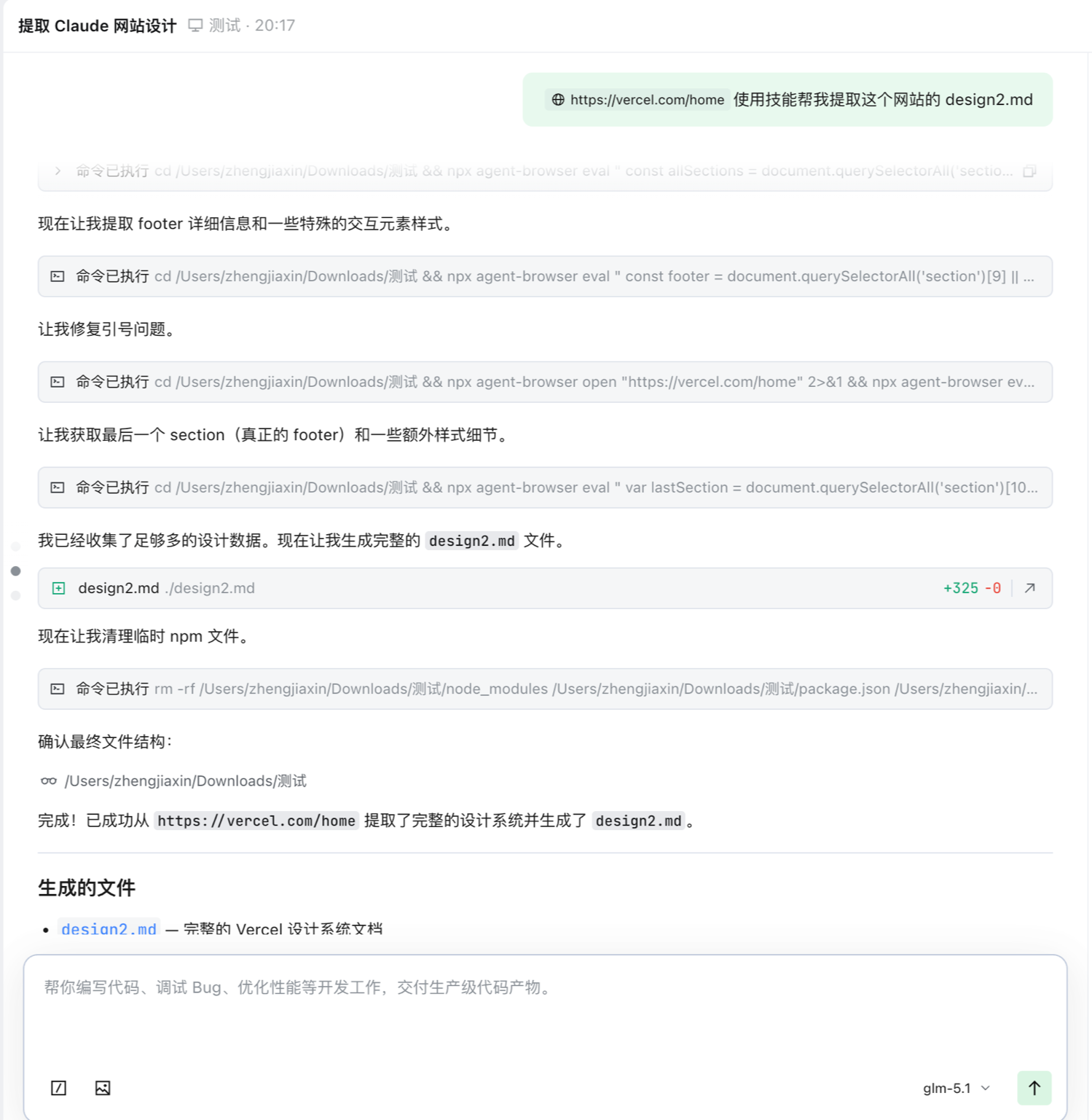Open the design2.md link under 生成的文件

click(x=109, y=929)
